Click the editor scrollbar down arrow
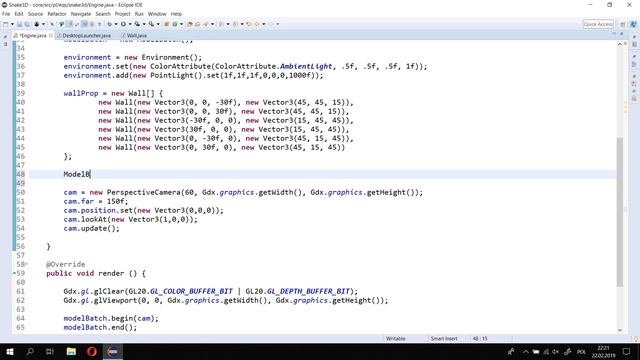 point(620,330)
